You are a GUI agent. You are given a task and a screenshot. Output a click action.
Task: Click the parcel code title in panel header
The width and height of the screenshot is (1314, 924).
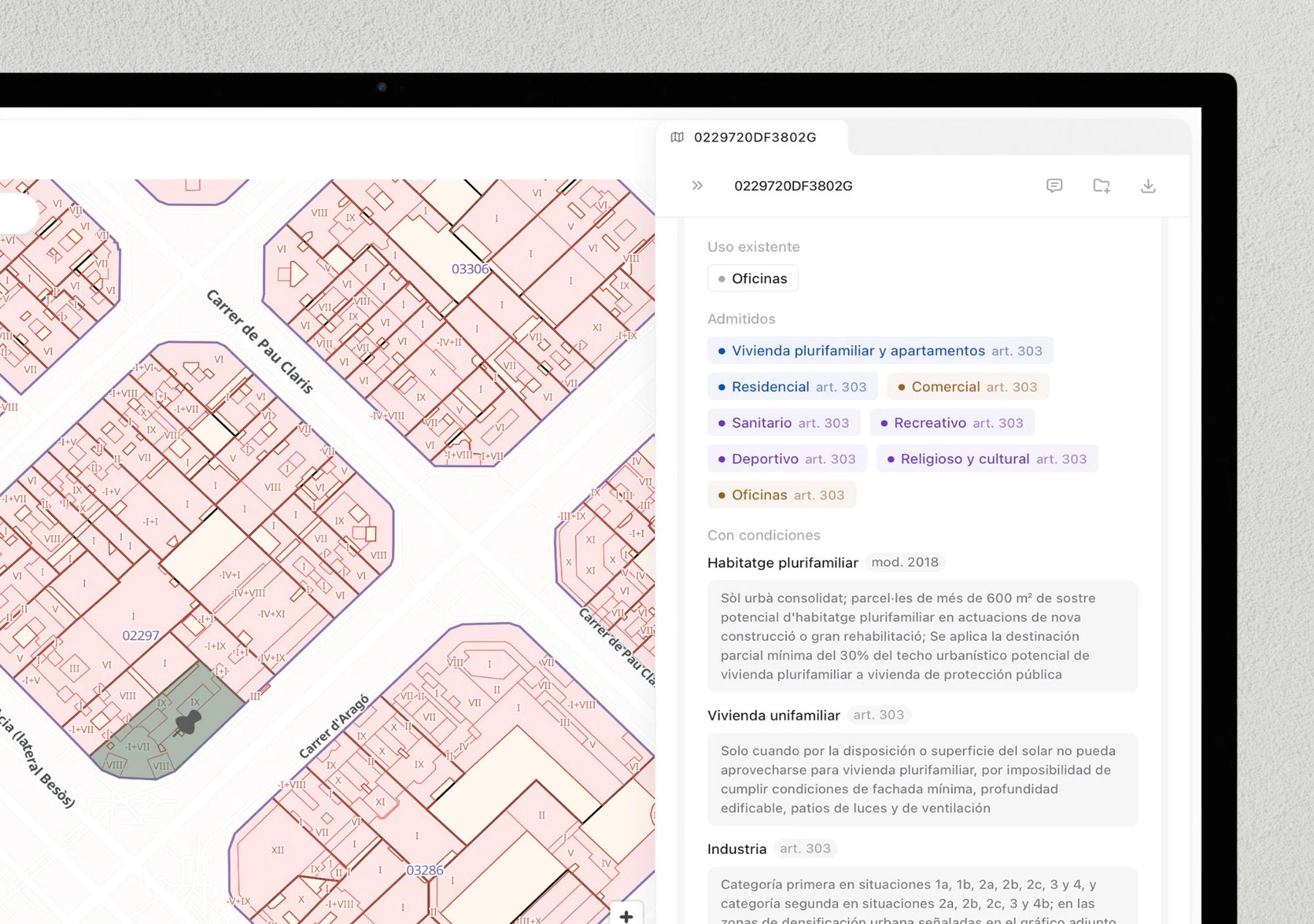793,186
